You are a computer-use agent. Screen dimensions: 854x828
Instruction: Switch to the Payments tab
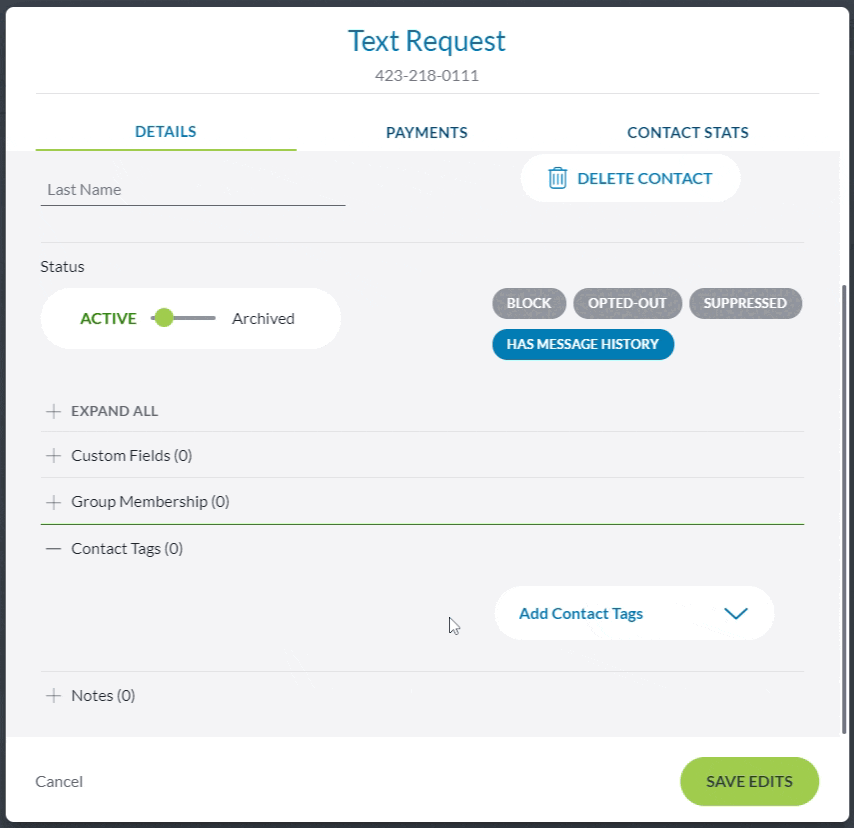pos(427,132)
